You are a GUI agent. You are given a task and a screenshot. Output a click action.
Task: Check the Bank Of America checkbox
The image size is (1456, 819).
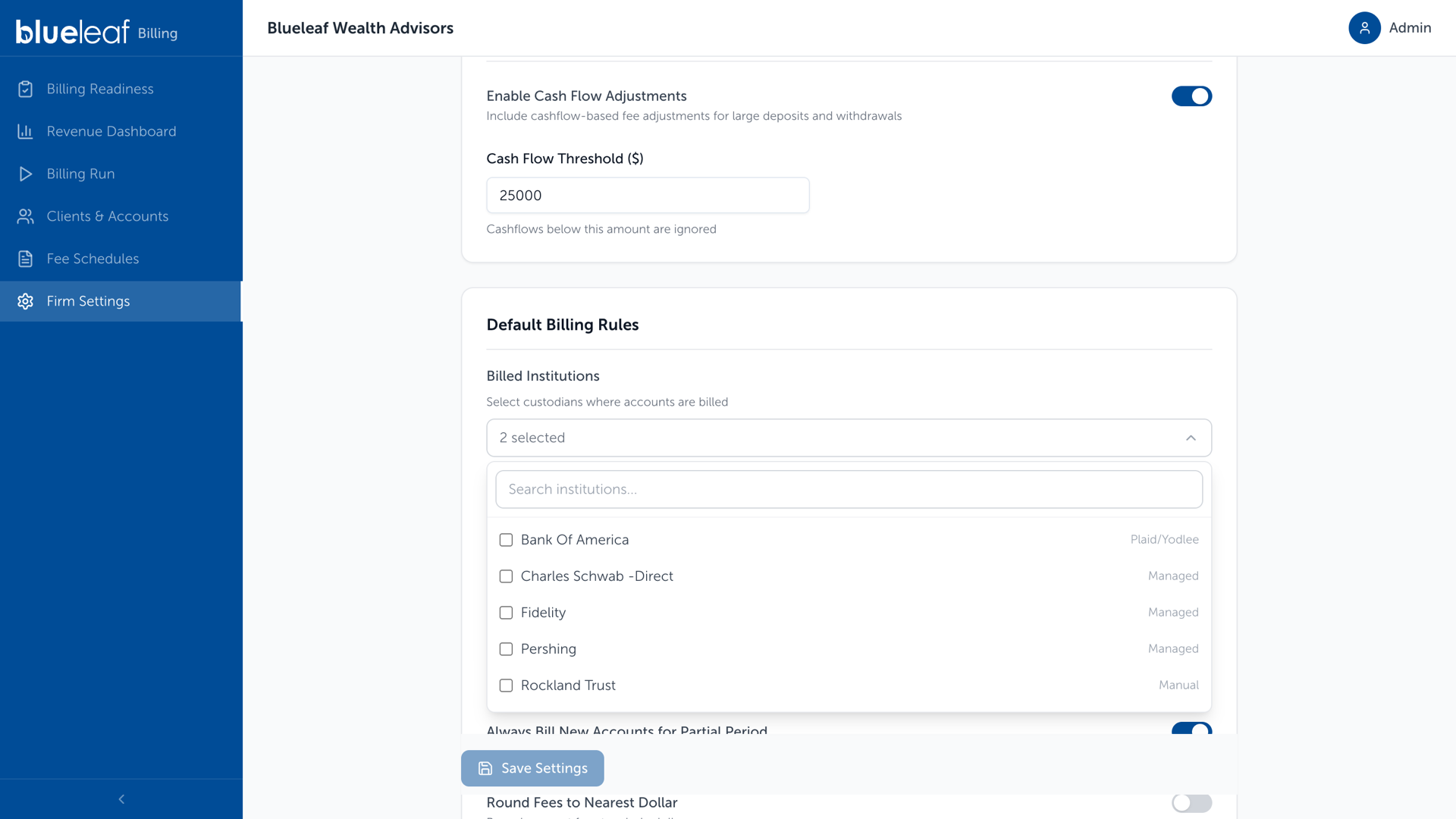tap(506, 540)
